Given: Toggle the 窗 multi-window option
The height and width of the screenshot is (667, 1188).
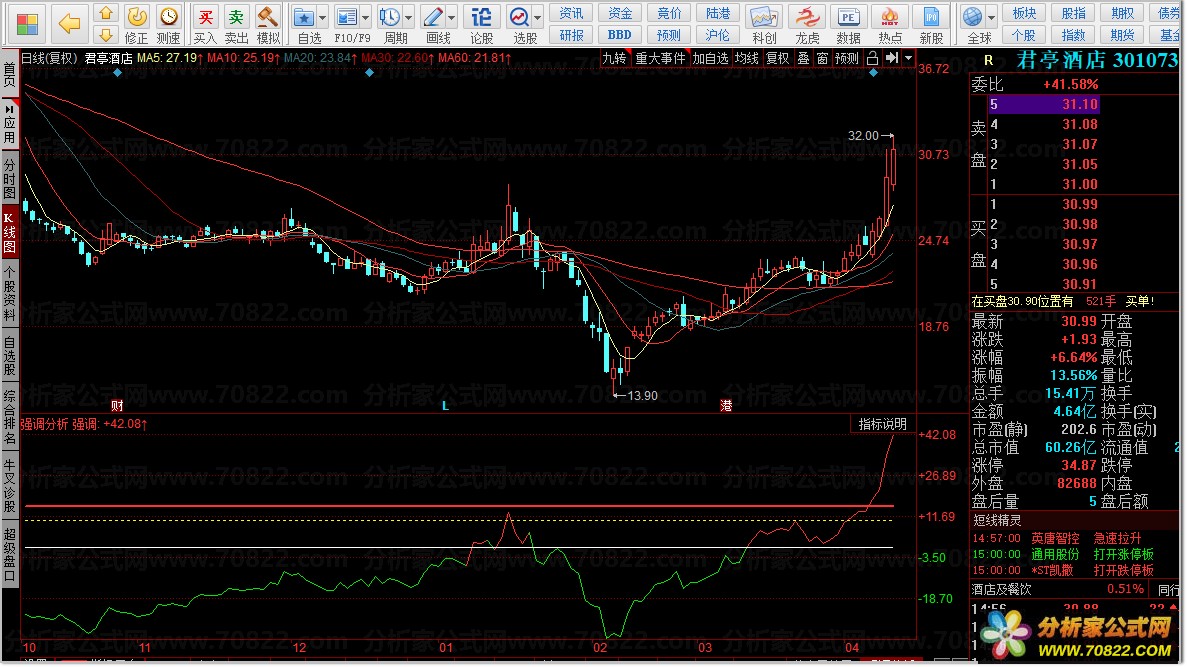Looking at the screenshot, I should [822, 58].
